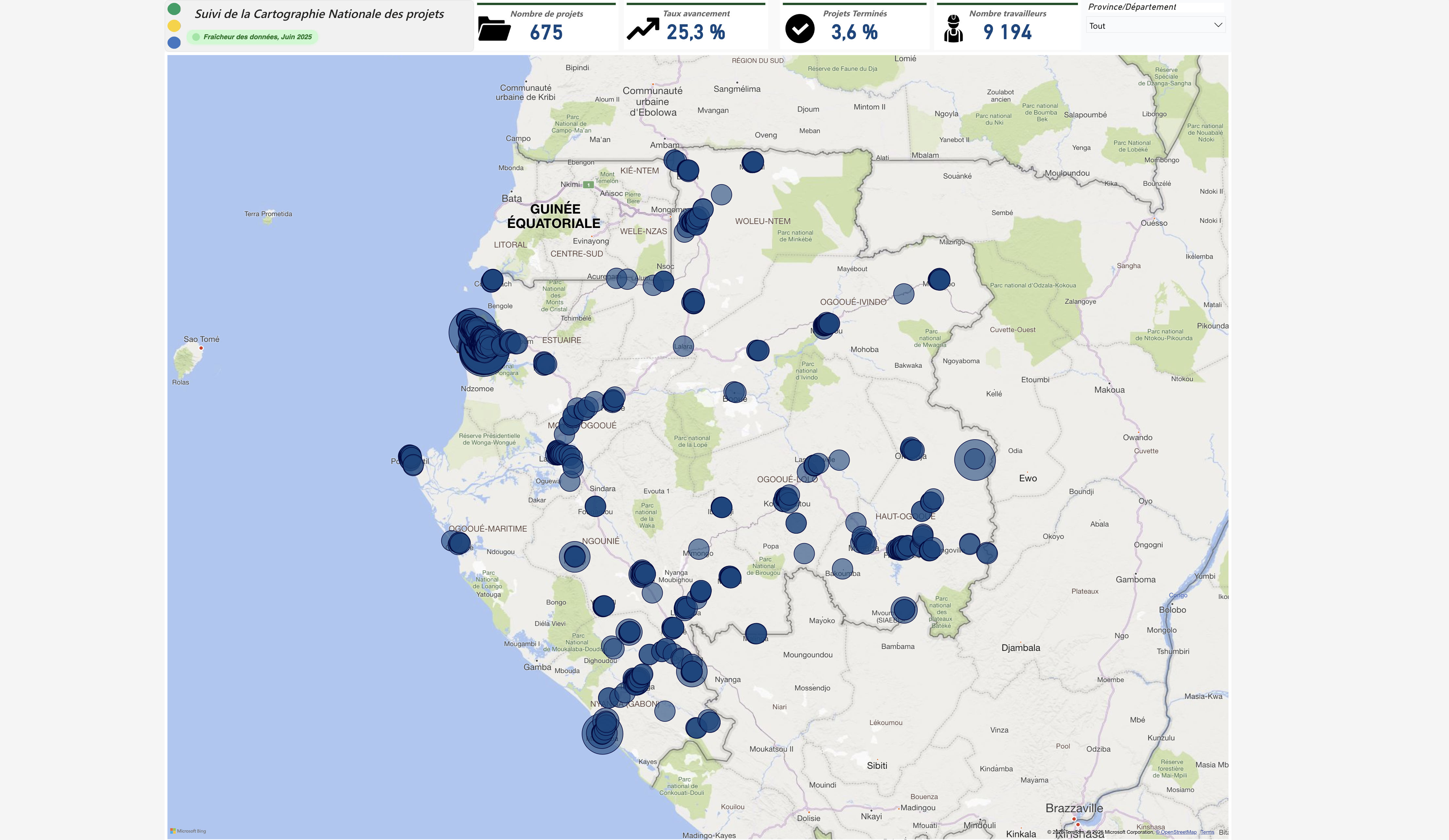Click the folder icon for Nombre de projets
The height and width of the screenshot is (840, 1449).
click(x=494, y=29)
